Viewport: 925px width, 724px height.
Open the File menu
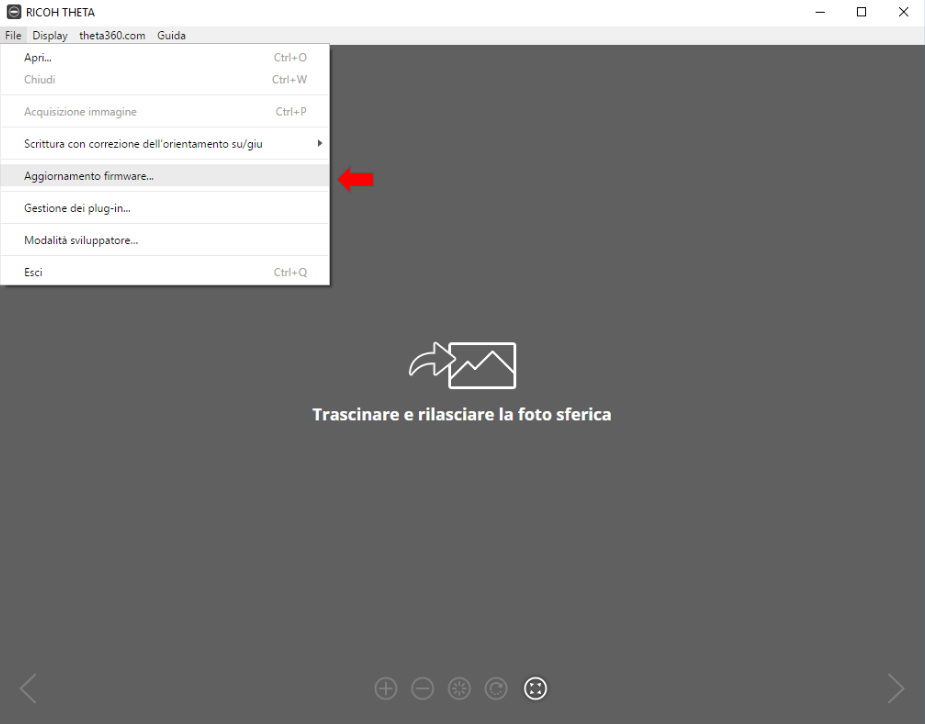[13, 35]
